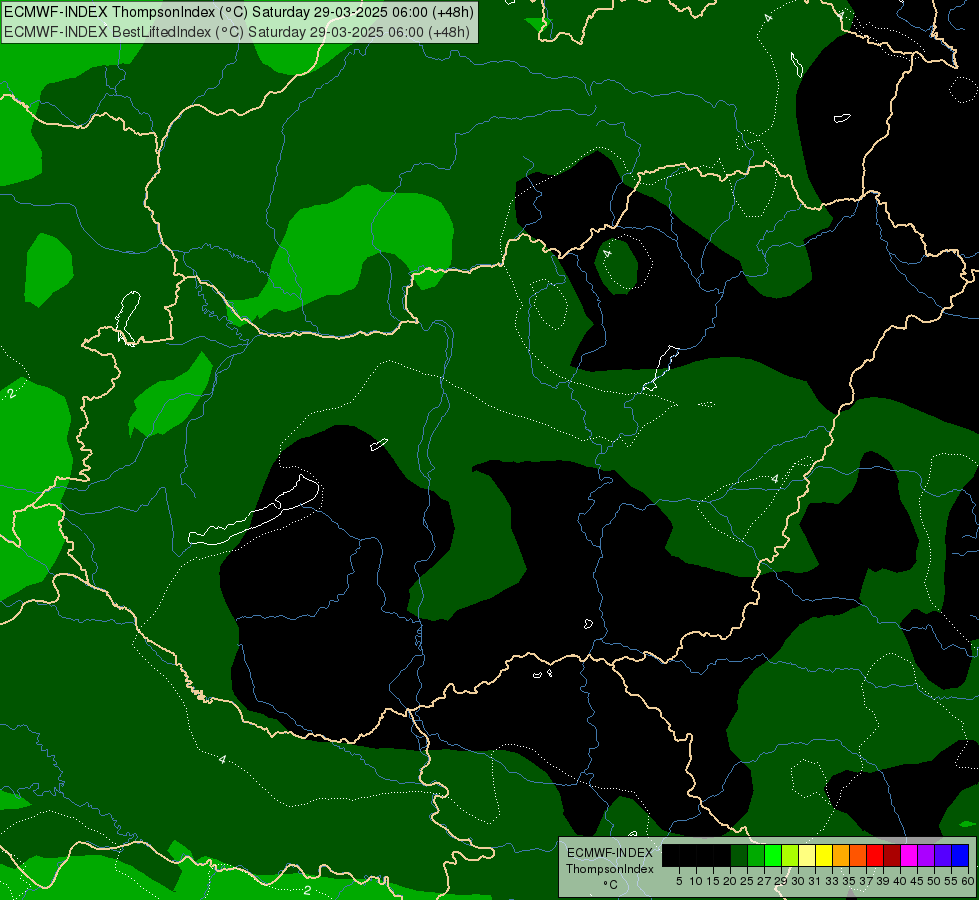
Task: Click the legend tick value 25
Action: click(747, 881)
